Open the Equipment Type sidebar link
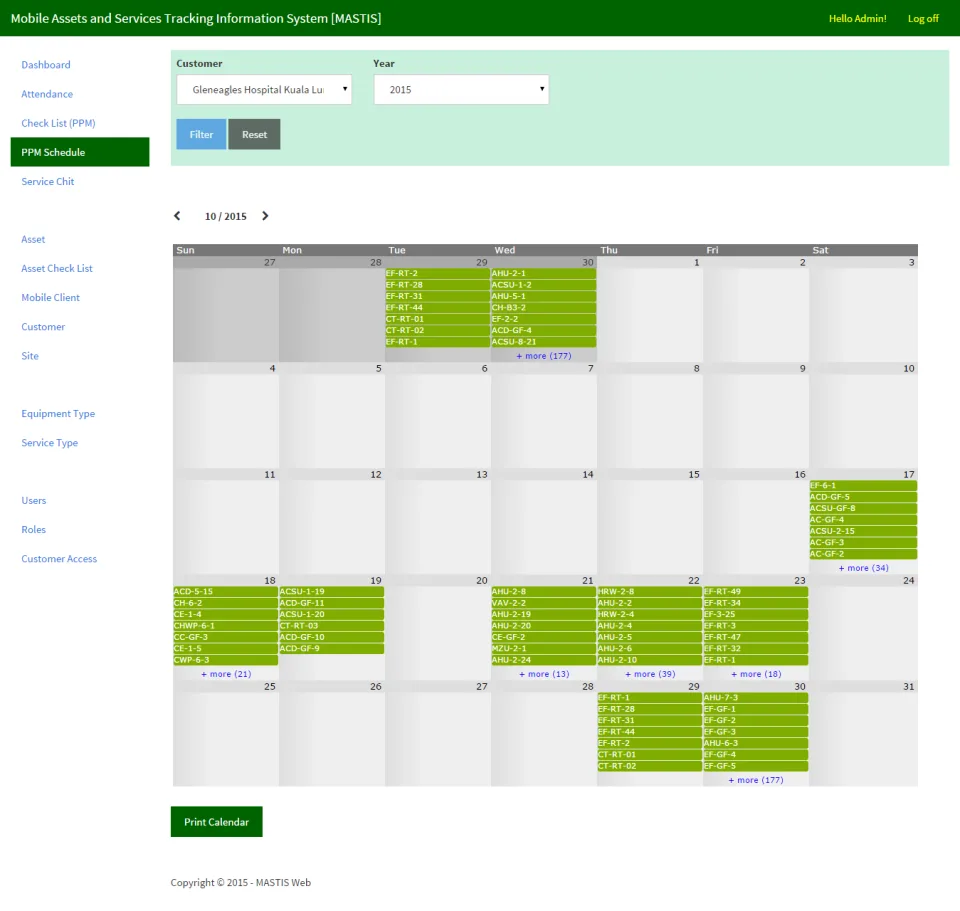The image size is (960, 911). 58,413
